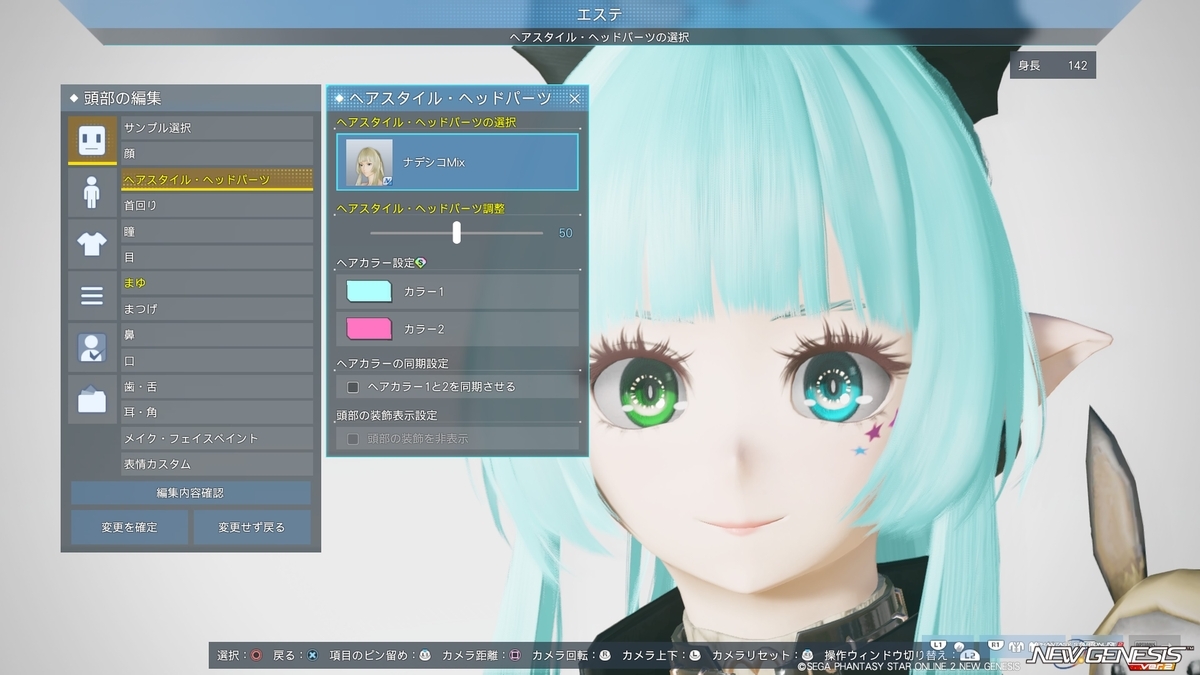Open the head editing category icon

coord(92,140)
